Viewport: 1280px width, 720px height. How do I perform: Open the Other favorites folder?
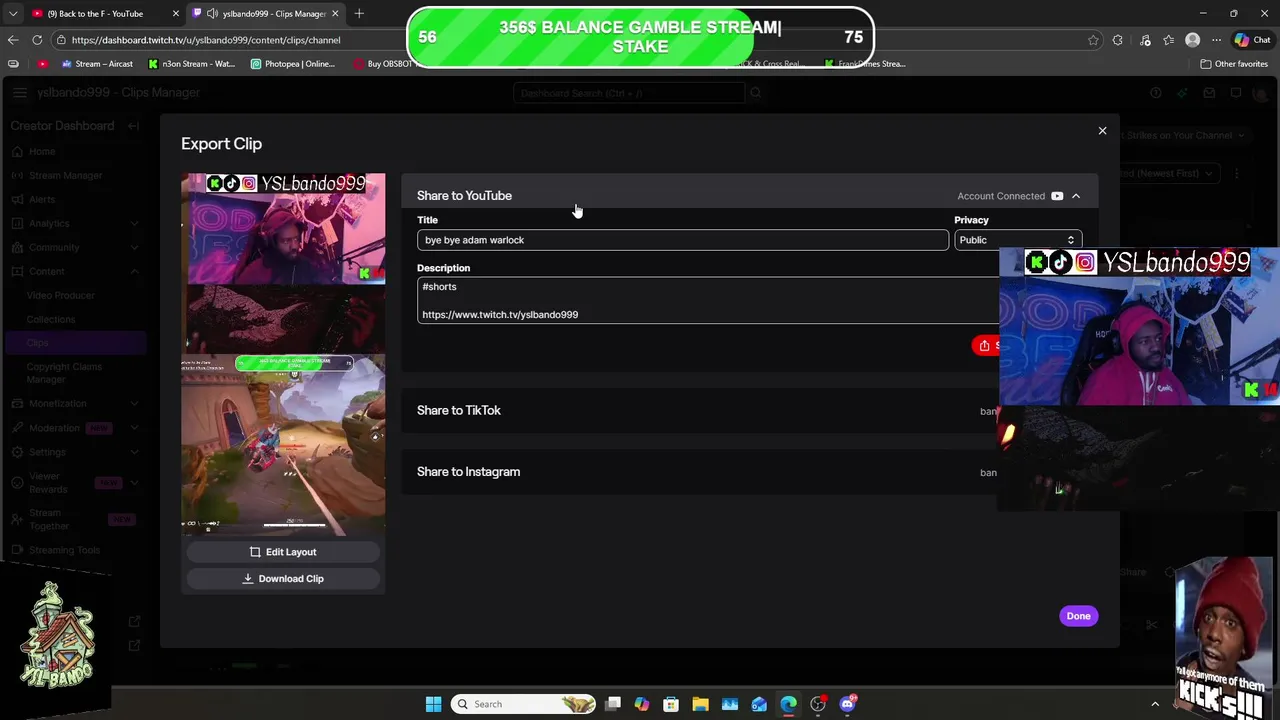pyautogui.click(x=1234, y=64)
